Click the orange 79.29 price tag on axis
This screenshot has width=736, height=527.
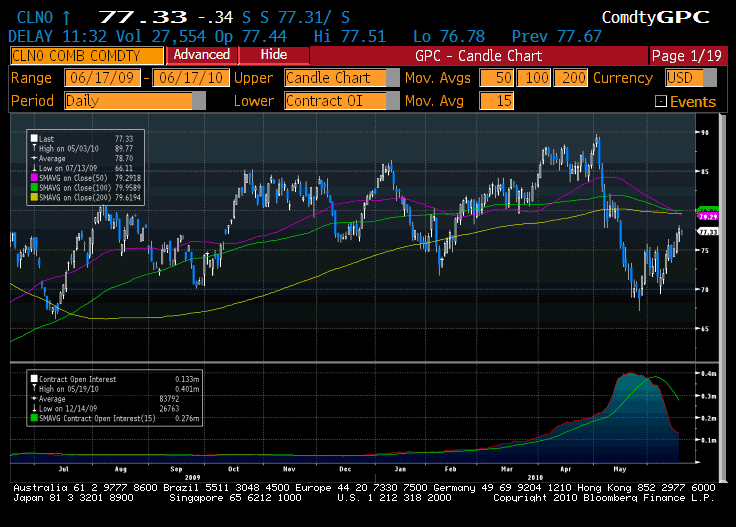(708, 216)
